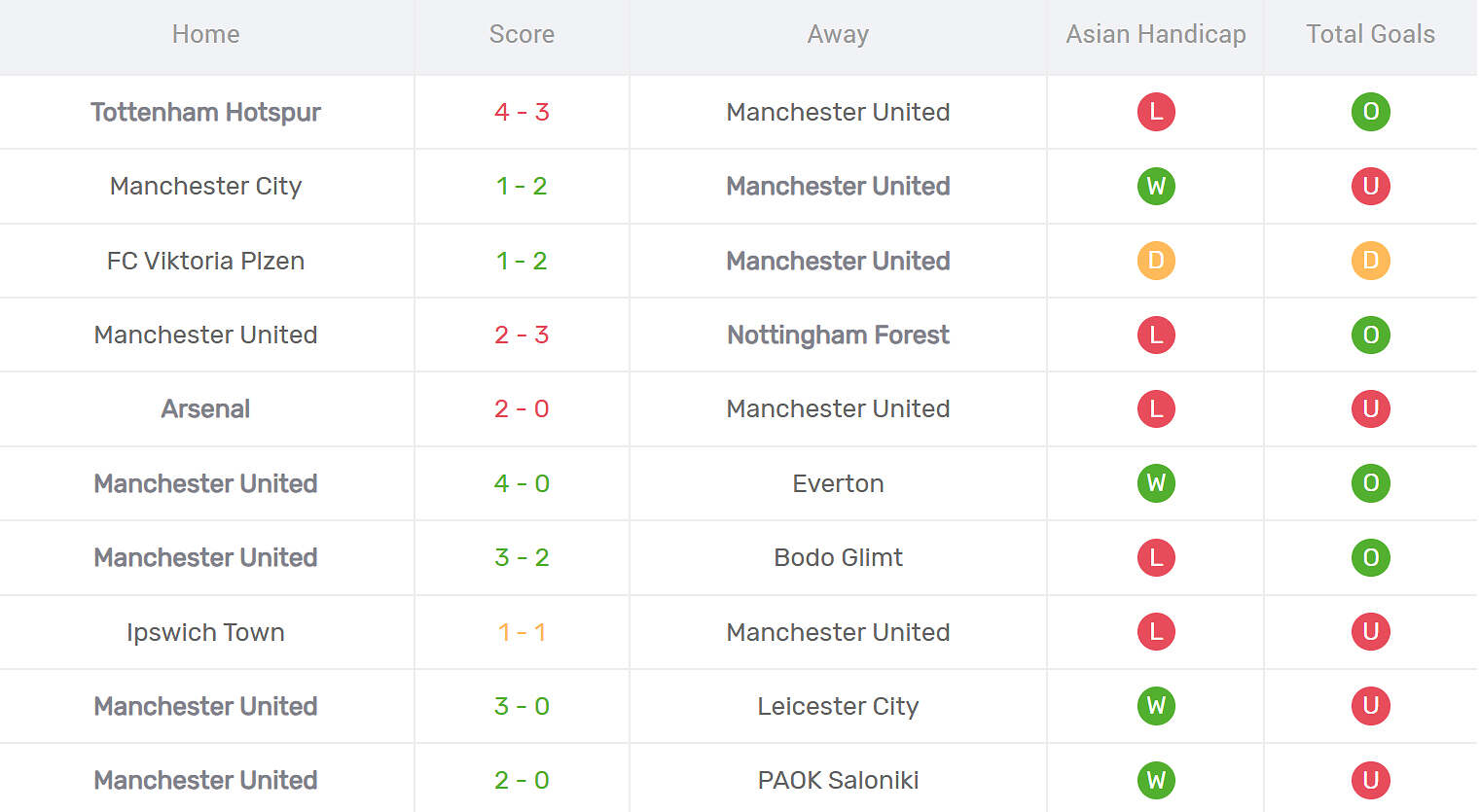Click the red U total goals badge in Ipswich Town row
The height and width of the screenshot is (812, 1480).
coord(1370,632)
